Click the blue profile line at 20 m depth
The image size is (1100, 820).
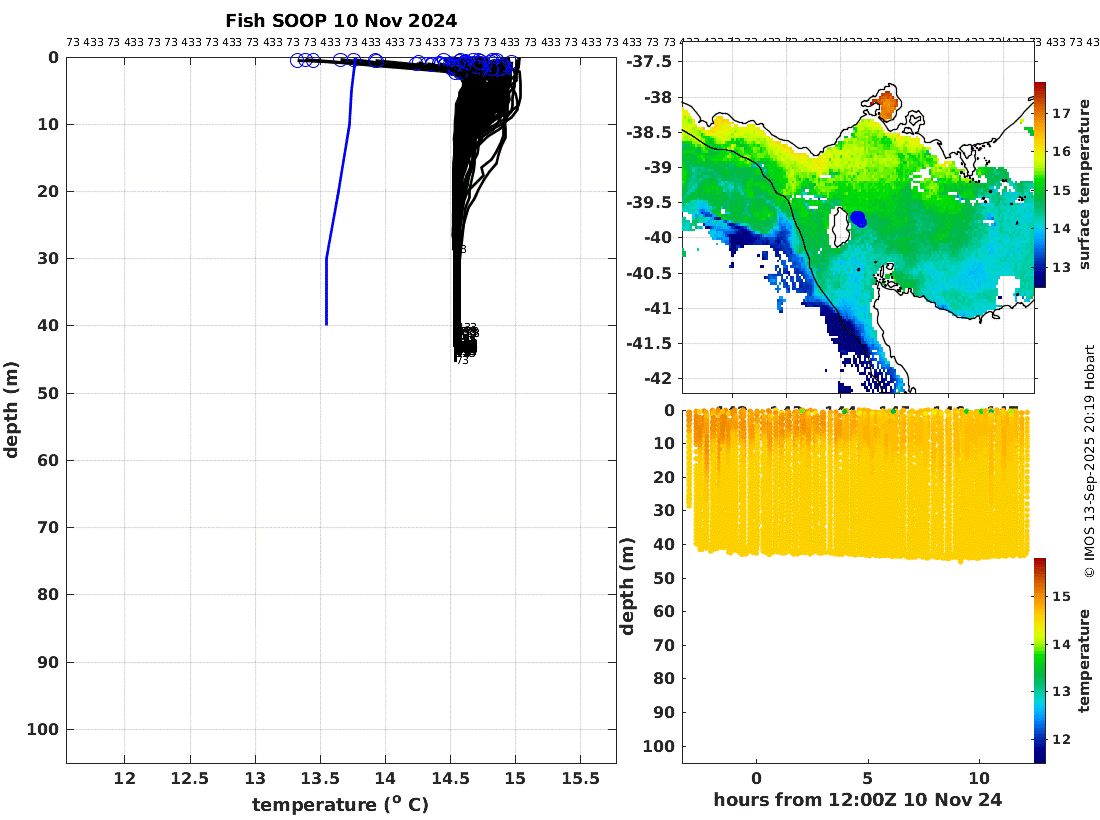(339, 191)
